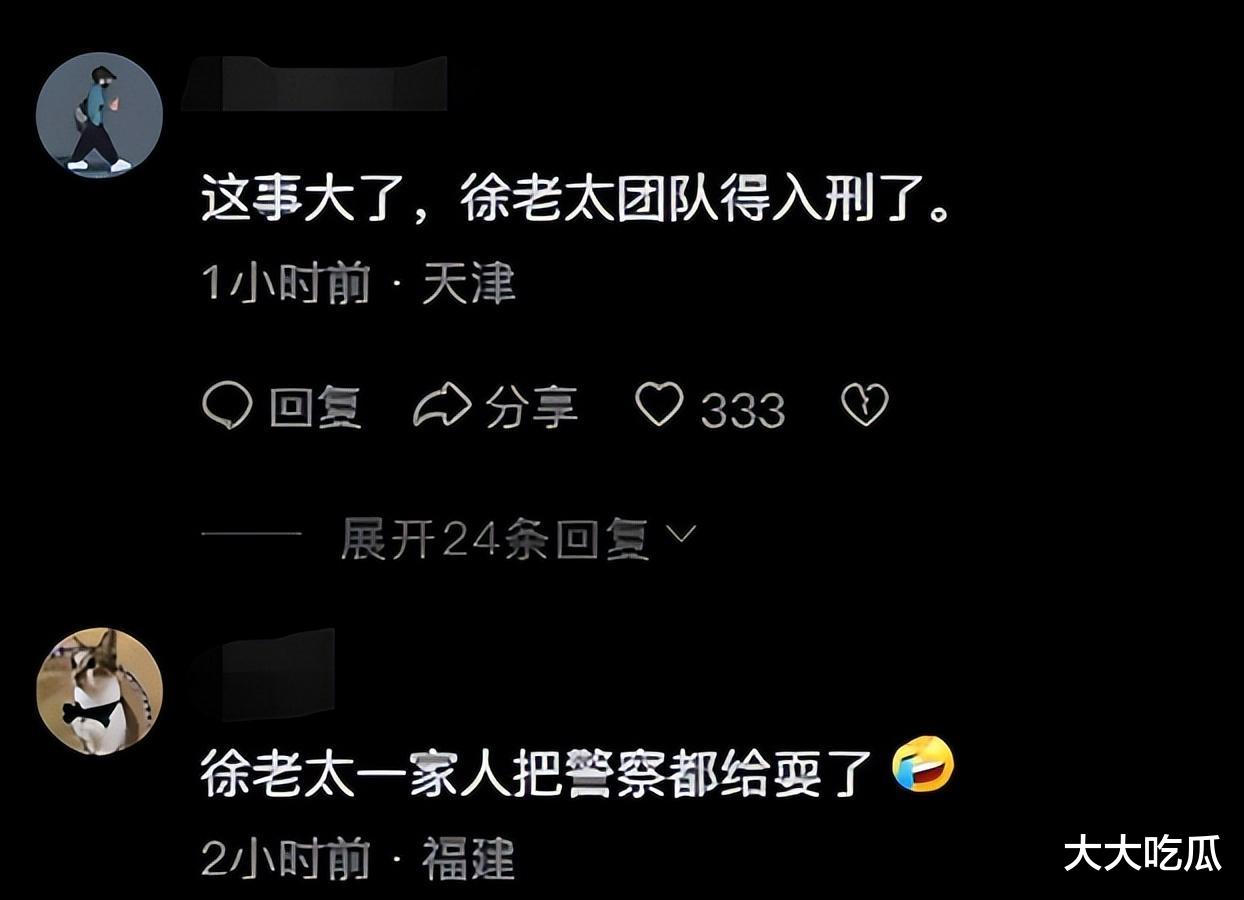1244x900 pixels.
Task: Open the cat avatar profile
Action: (x=99, y=691)
